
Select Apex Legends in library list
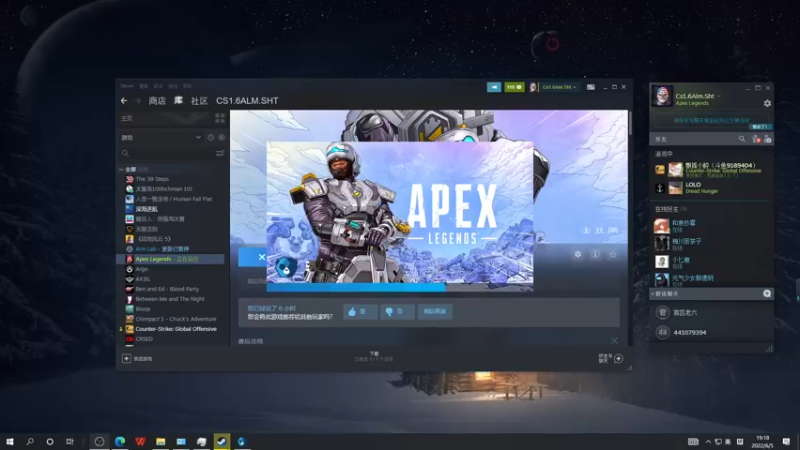[x=170, y=259]
